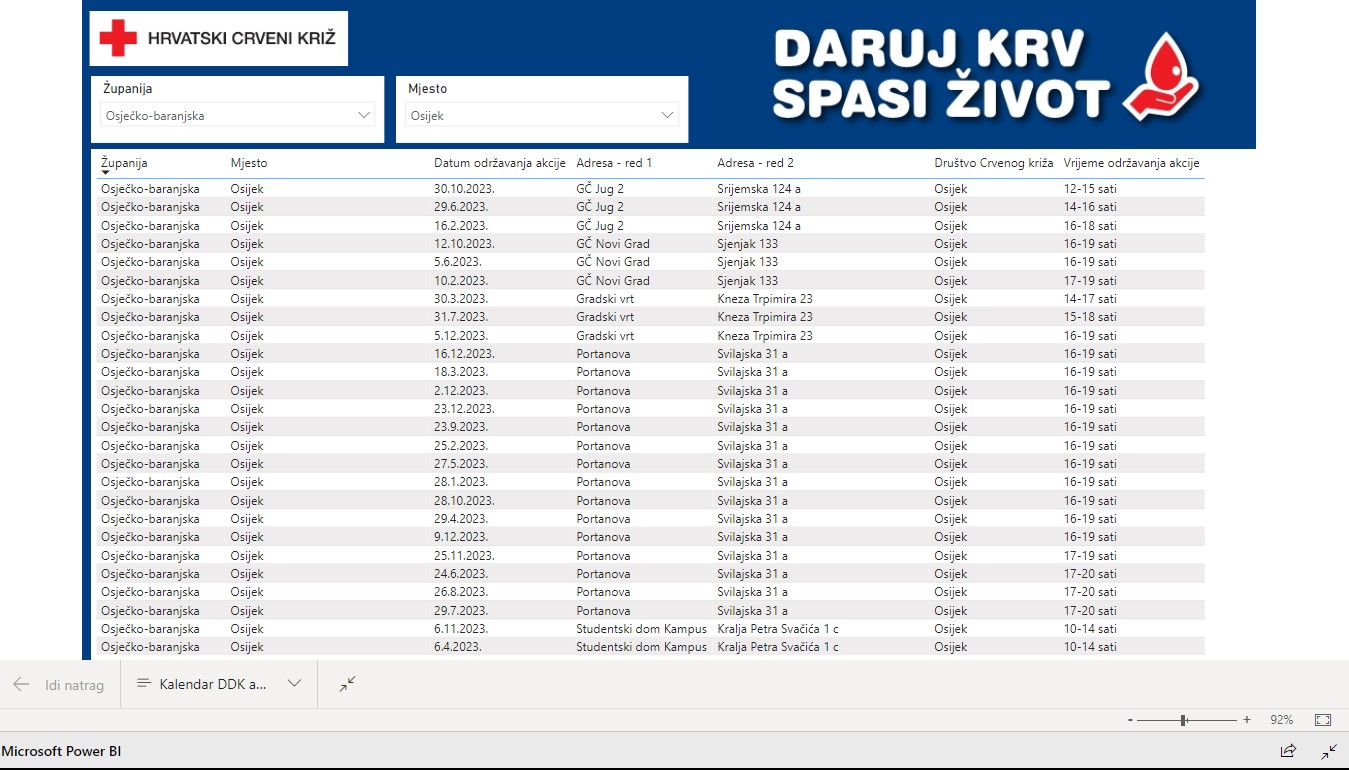Viewport: 1349px width, 770px height.
Task: Sort by Mjesto column header
Action: (x=249, y=163)
